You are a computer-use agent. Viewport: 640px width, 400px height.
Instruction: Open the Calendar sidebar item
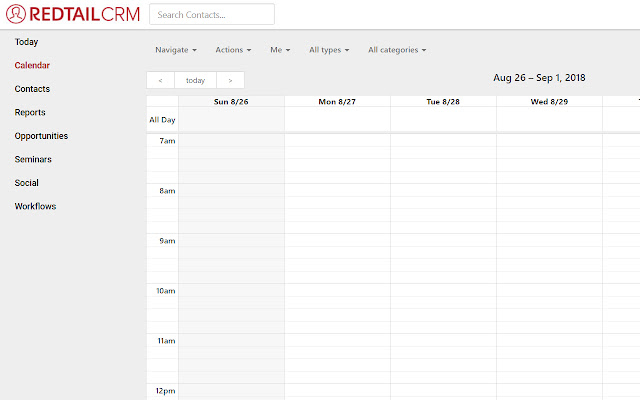point(32,65)
